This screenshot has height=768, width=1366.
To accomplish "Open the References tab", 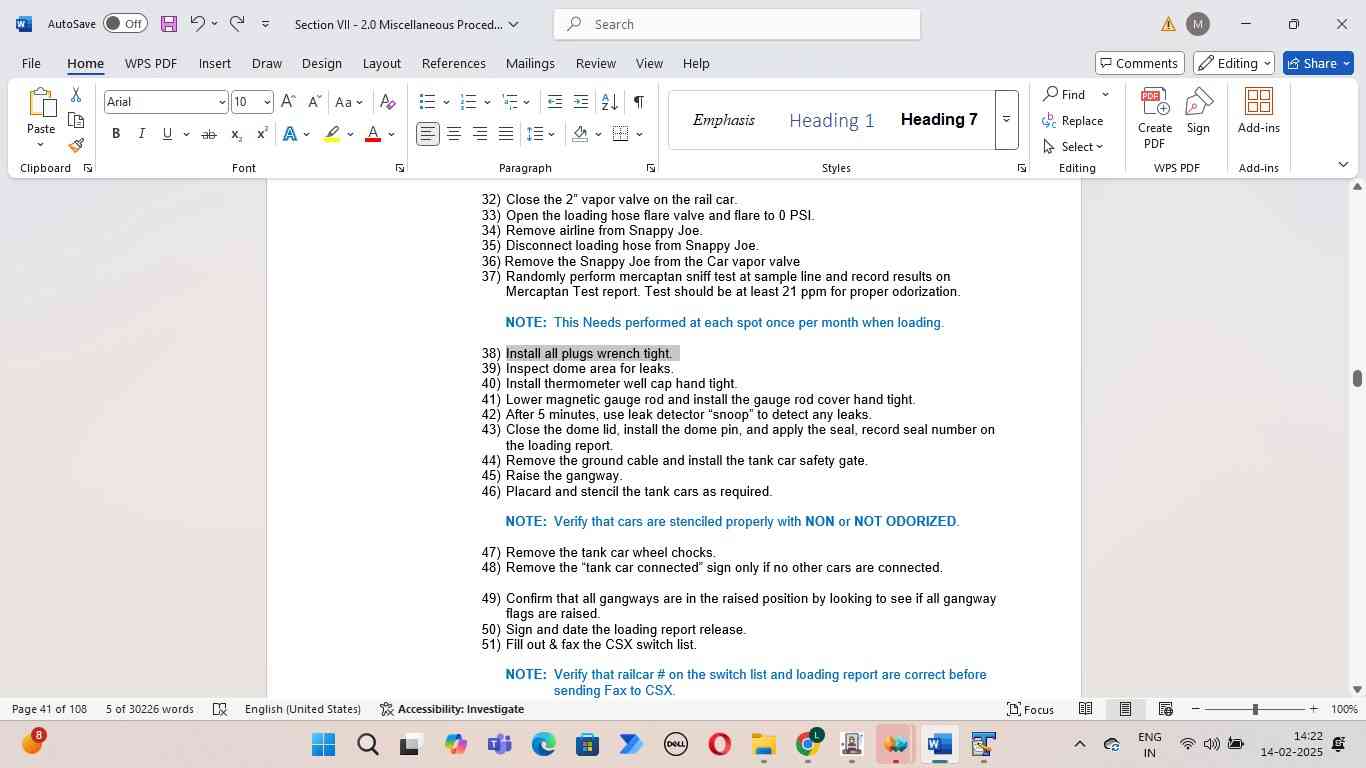I will pos(454,63).
